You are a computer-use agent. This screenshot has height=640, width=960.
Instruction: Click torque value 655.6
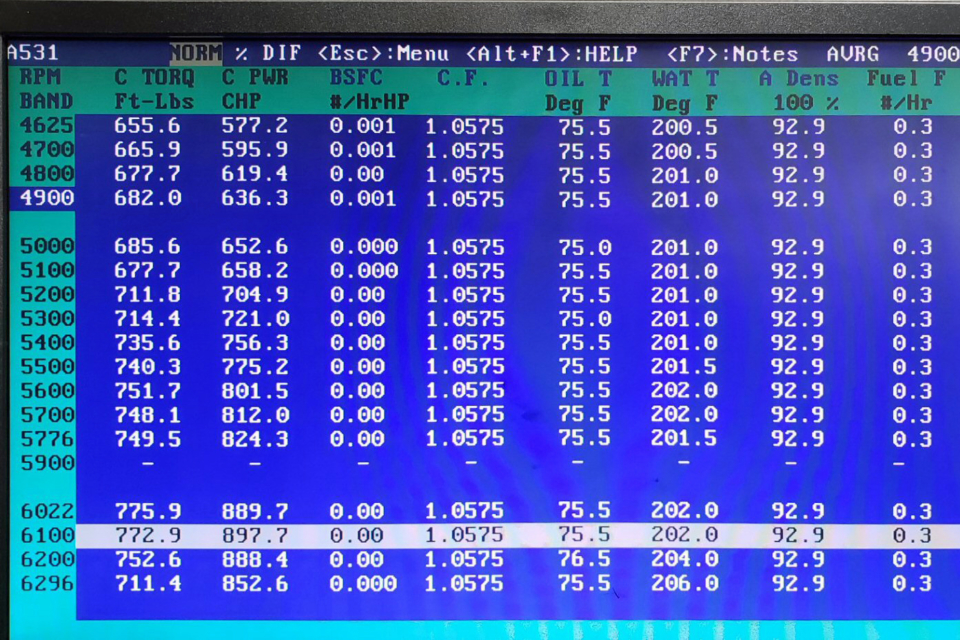147,126
